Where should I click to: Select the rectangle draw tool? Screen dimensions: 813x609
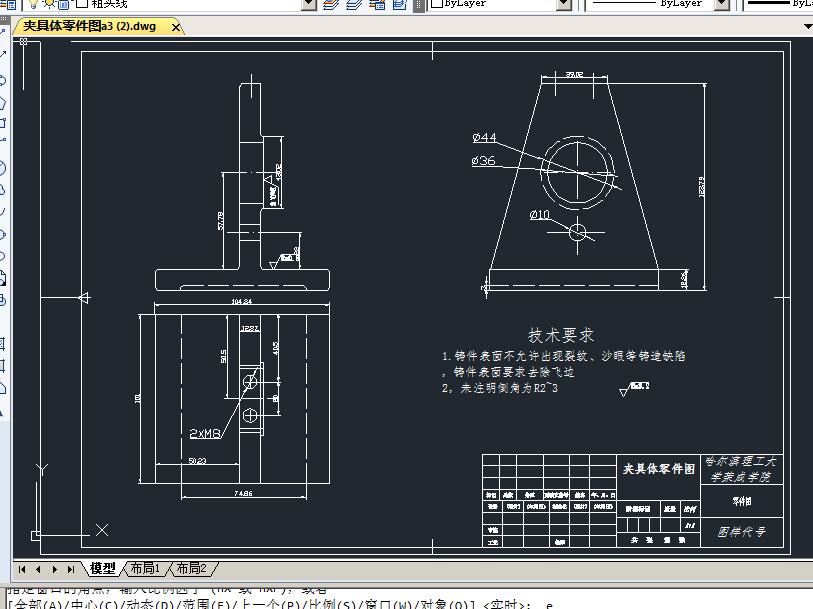pos(3,123)
